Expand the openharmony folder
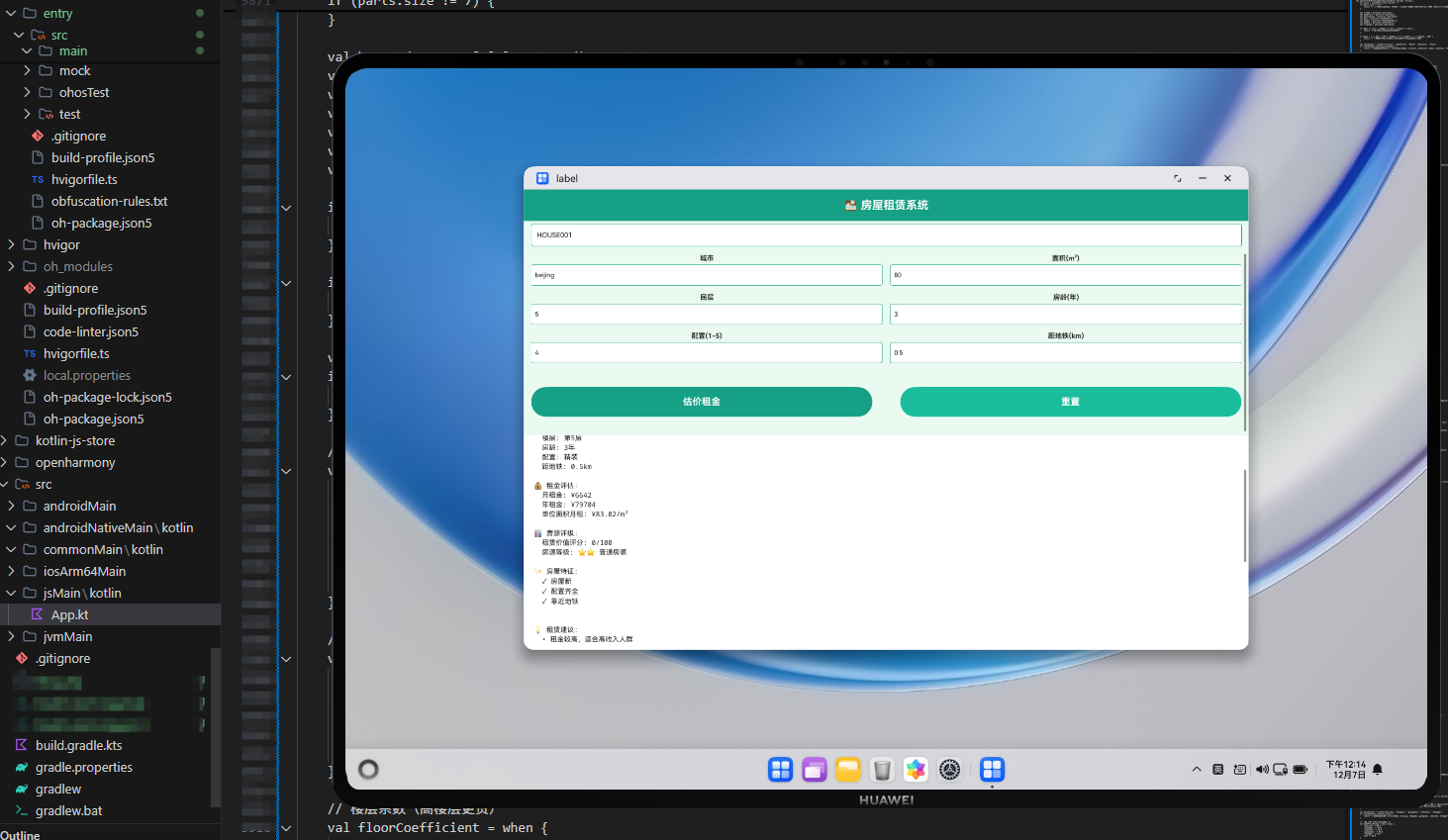Screen dimensions: 1448x840 pos(5,462)
